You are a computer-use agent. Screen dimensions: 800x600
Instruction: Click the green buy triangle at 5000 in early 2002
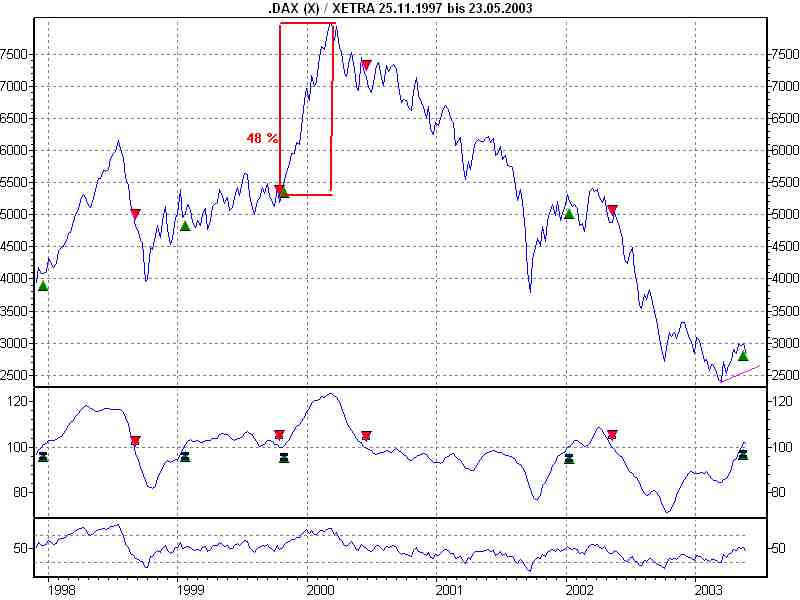[x=569, y=214]
